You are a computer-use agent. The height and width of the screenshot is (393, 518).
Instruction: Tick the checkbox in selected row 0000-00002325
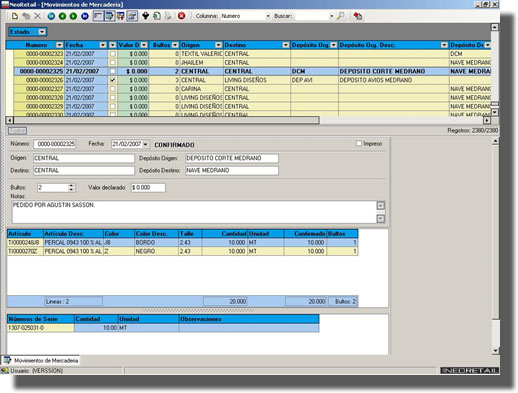pyautogui.click(x=113, y=71)
